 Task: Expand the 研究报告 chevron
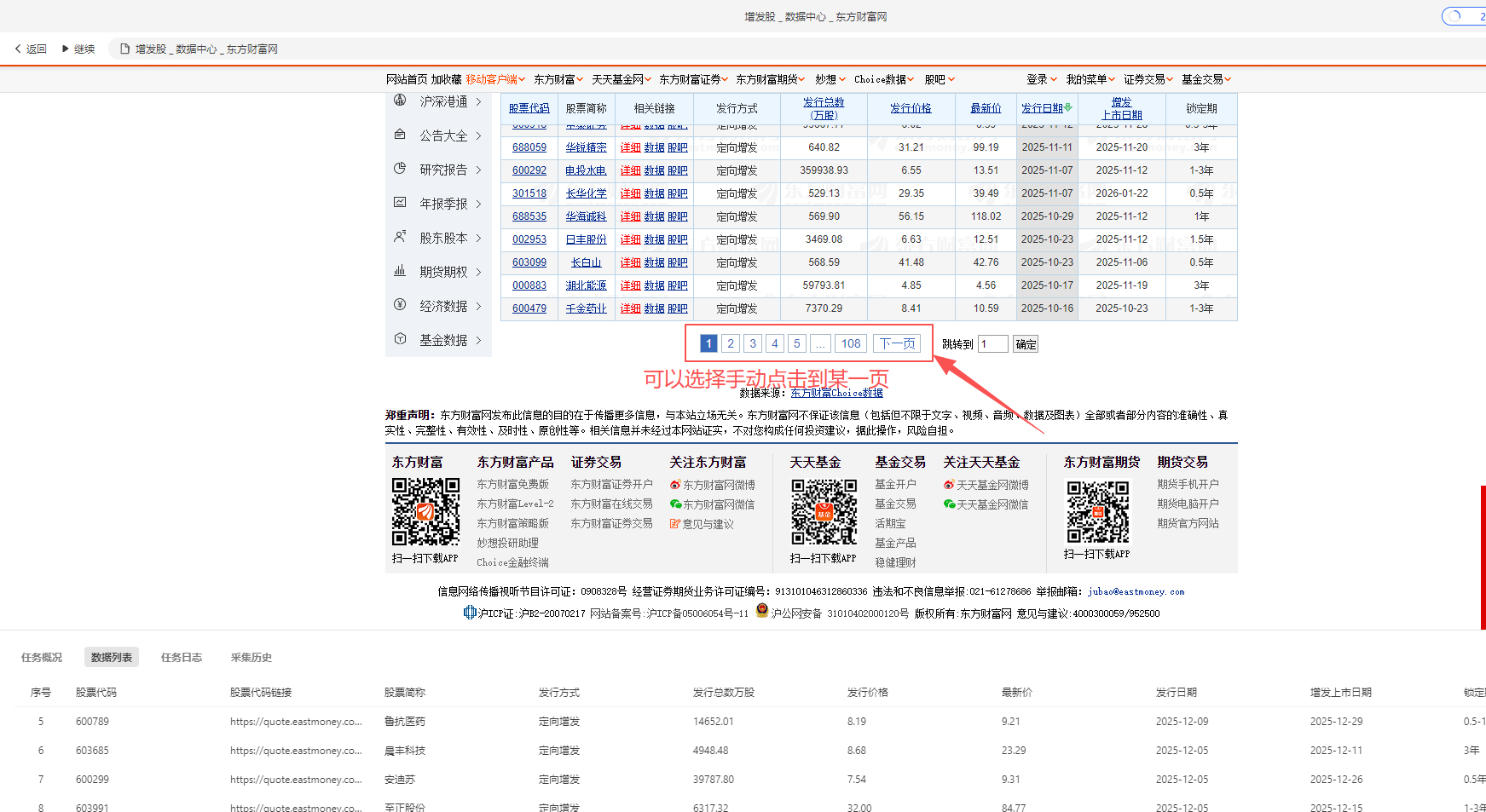(x=478, y=170)
